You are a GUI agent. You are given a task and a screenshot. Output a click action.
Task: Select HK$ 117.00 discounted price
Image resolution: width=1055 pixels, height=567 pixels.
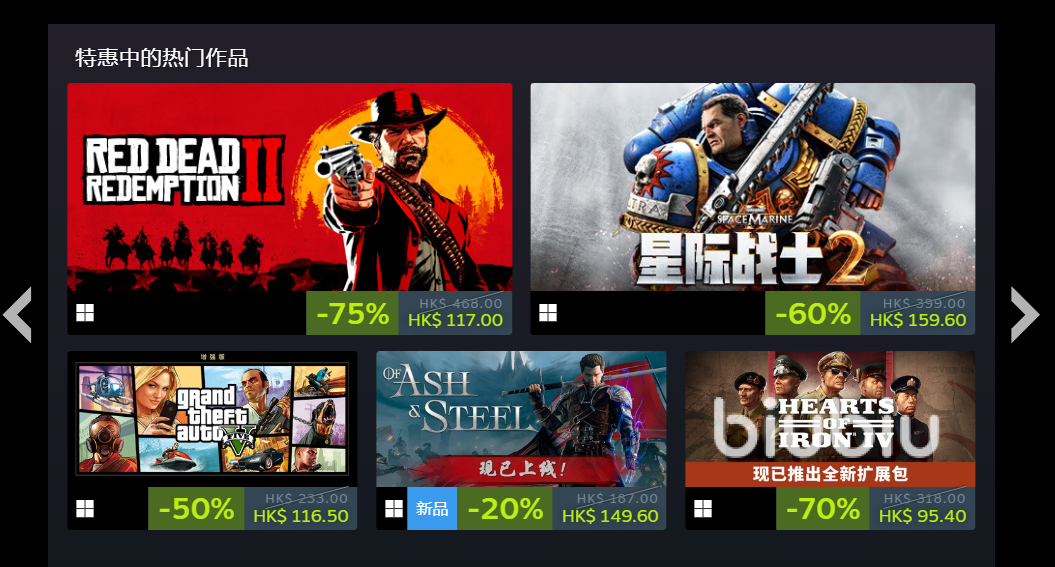pos(456,321)
